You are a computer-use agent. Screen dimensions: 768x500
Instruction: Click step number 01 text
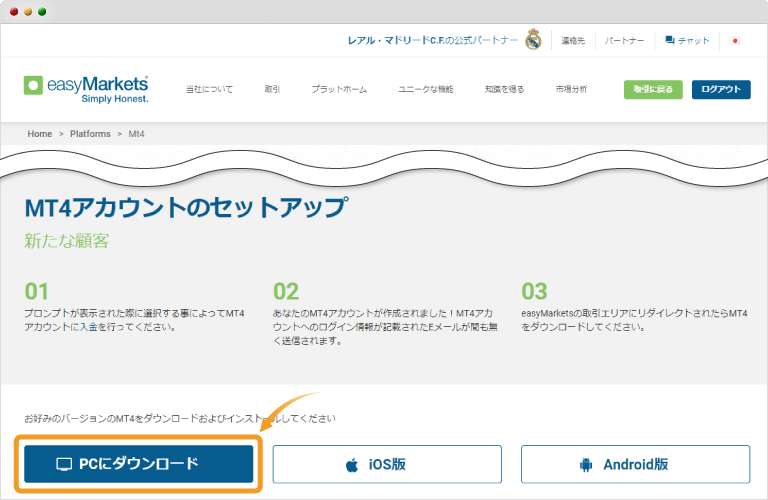coord(37,291)
